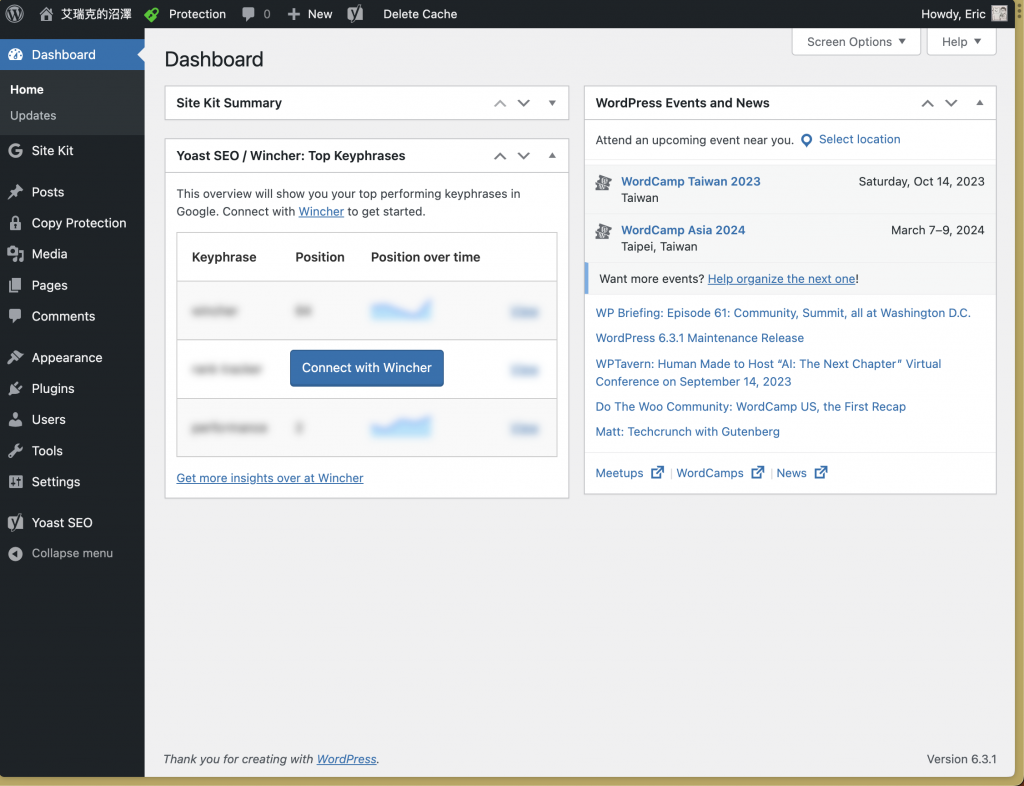Click the Select location link
This screenshot has width=1024, height=786.
(859, 139)
